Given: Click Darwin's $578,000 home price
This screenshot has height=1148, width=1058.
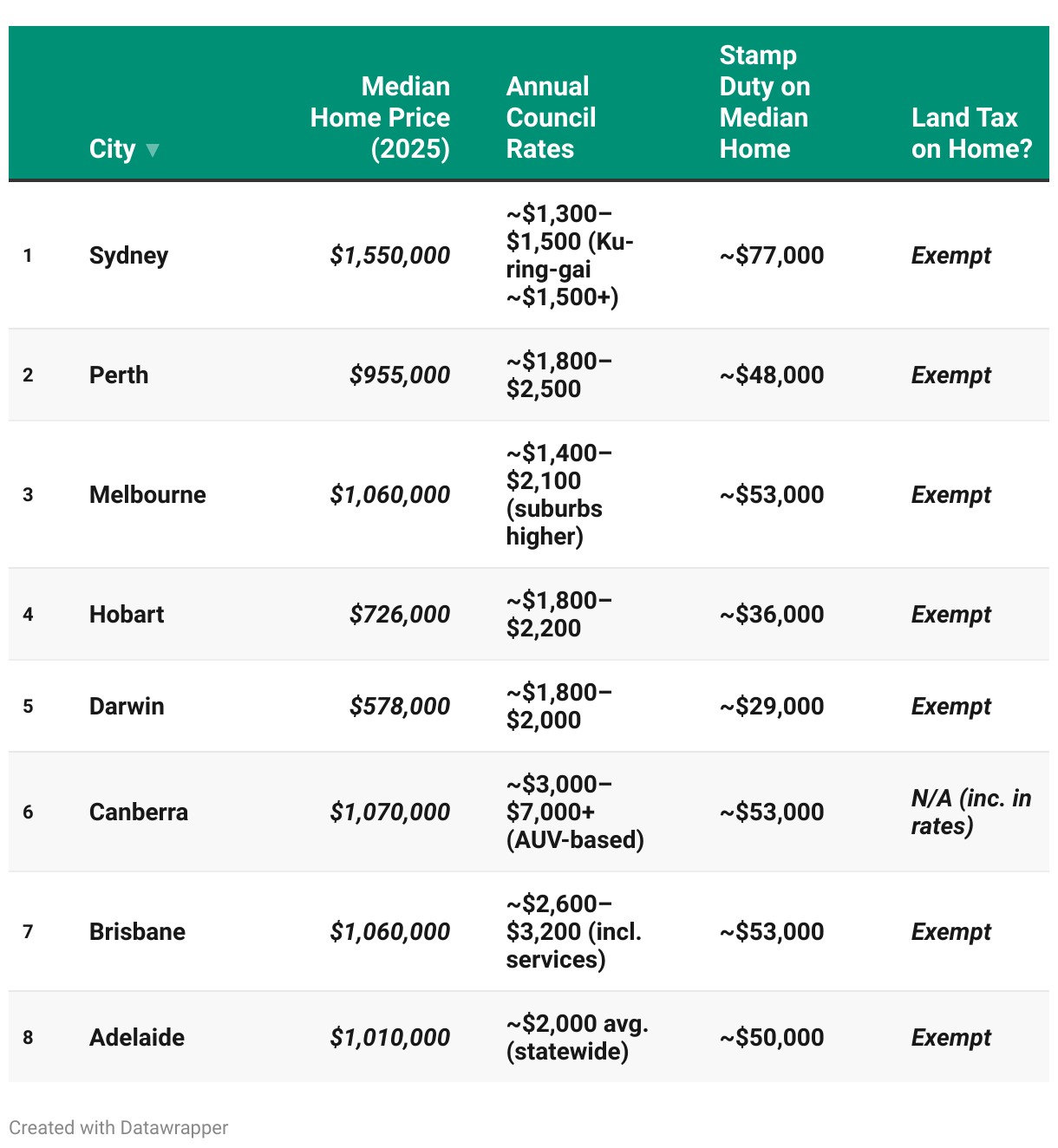Looking at the screenshot, I should (x=400, y=706).
